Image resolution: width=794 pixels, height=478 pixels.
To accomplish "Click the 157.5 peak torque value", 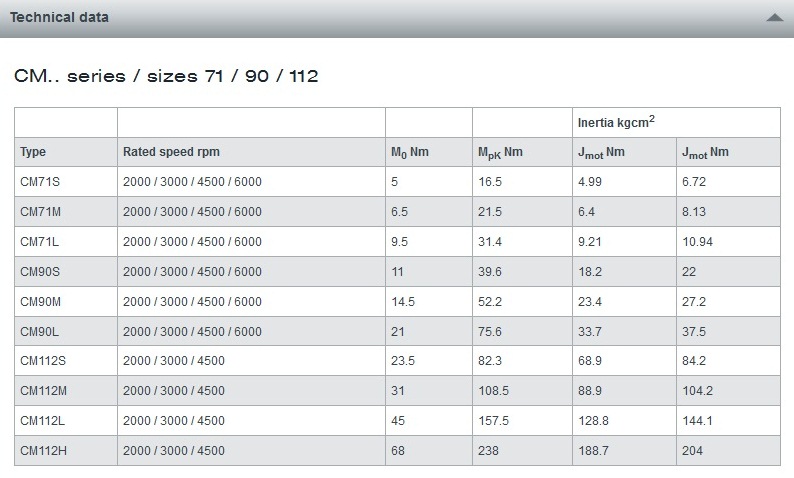I will (x=493, y=420).
